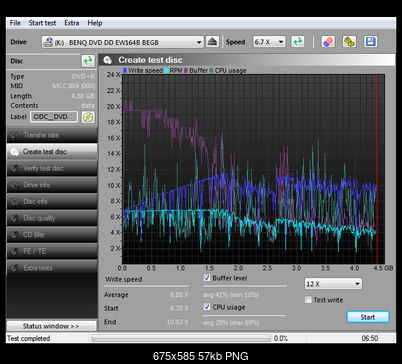The image size is (402, 364).
Task: Erase the disc with the eraser icon
Action: (x=328, y=42)
